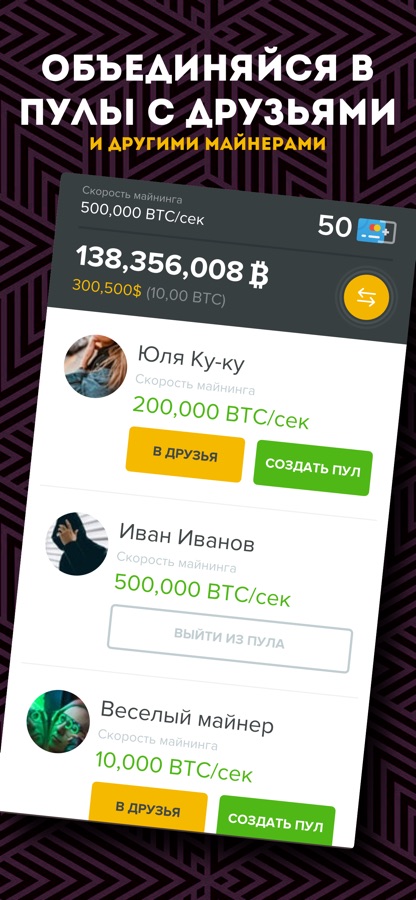416x900 pixels.
Task: Tap the 500,000 BTC/сек header speed
Action: click(142, 214)
